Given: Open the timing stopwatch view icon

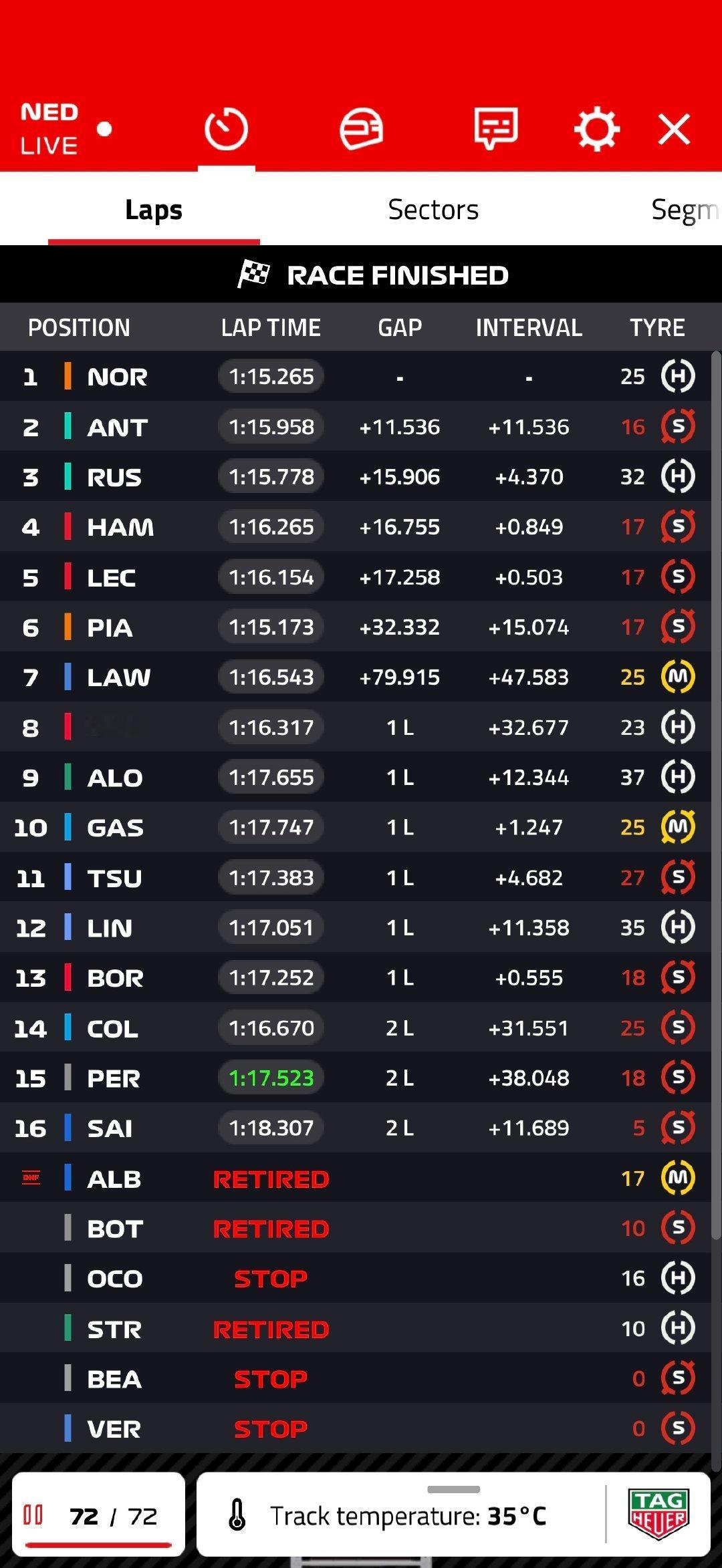Looking at the screenshot, I should pyautogui.click(x=226, y=129).
